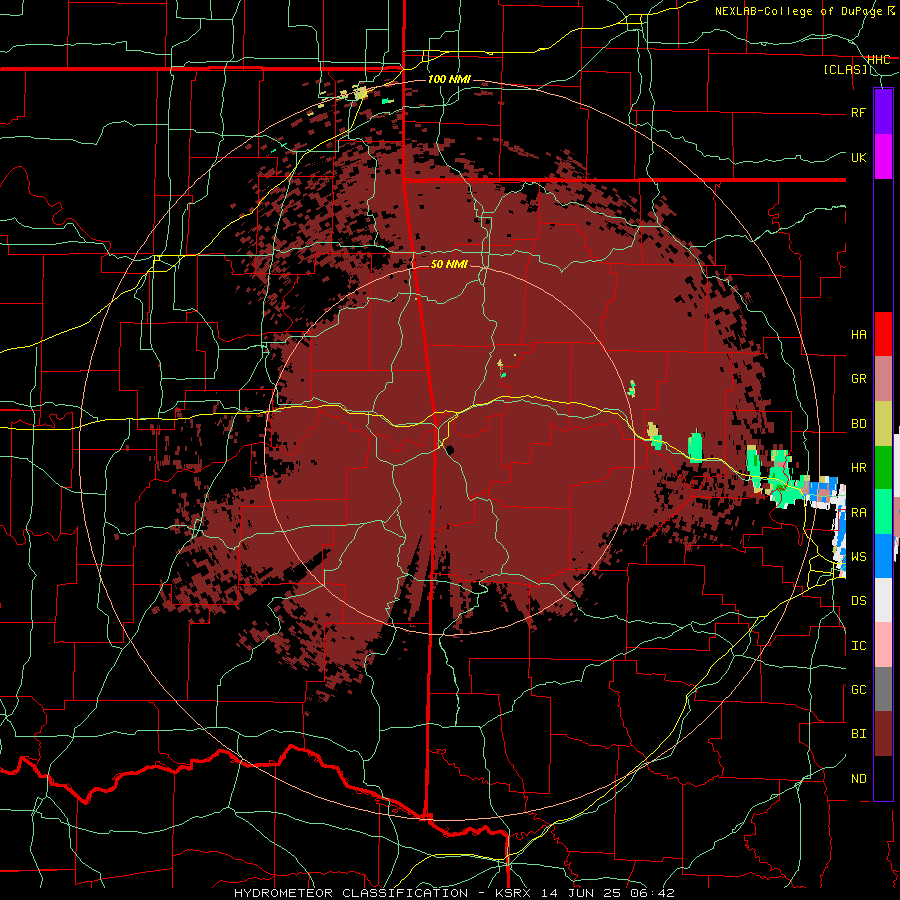Click the 'WS' legend label
This screenshot has width=900, height=900.
coord(858,556)
